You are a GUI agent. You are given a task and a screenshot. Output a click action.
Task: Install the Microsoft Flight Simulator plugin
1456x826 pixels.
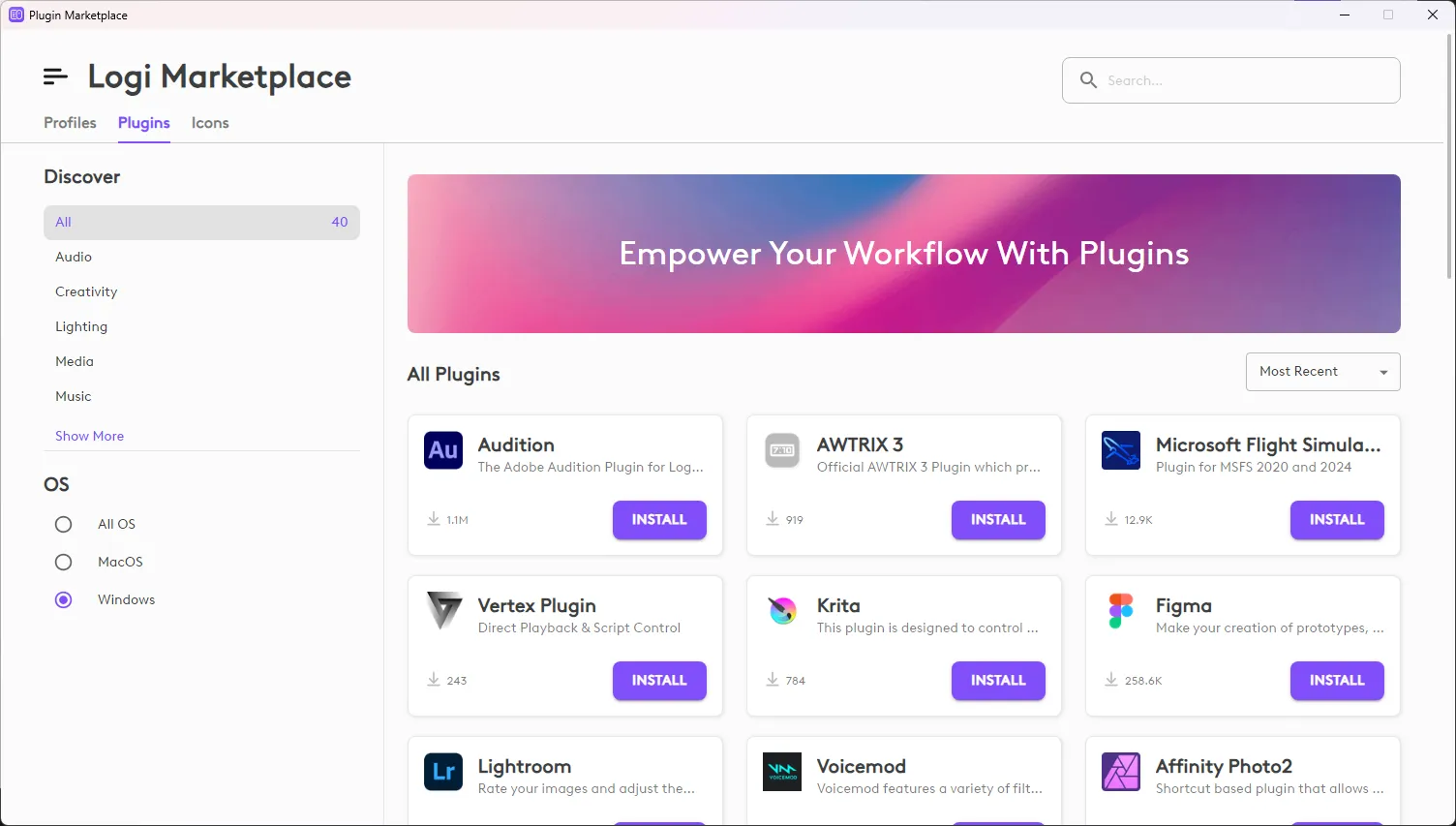pos(1337,520)
